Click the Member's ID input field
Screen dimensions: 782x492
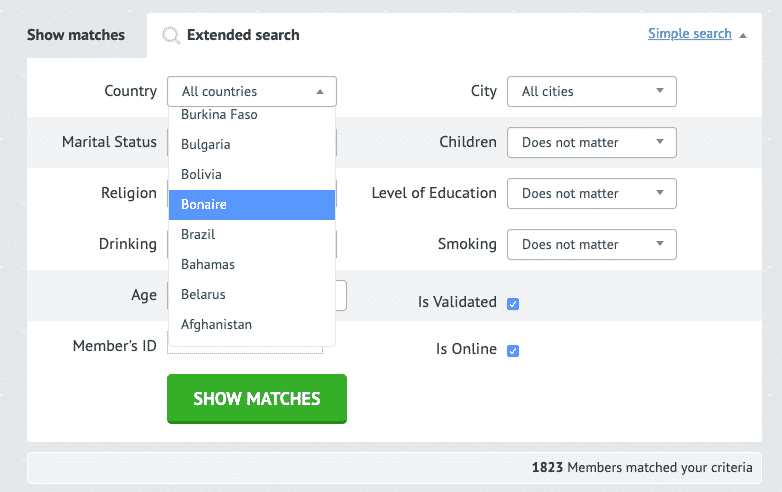245,349
